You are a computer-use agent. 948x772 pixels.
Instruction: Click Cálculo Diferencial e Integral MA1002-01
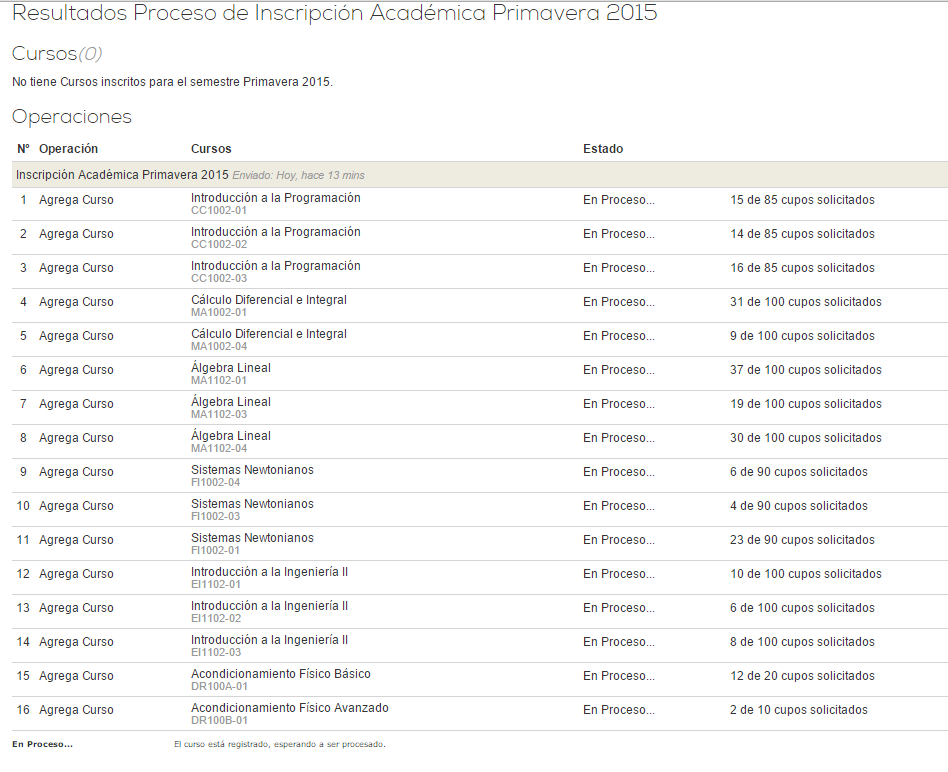(x=268, y=300)
